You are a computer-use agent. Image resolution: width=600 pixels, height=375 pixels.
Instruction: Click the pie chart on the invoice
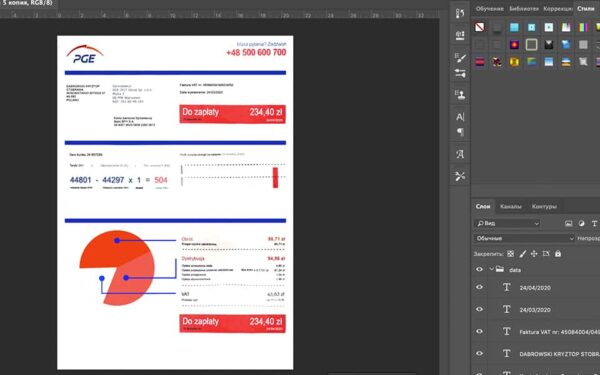pos(117,267)
